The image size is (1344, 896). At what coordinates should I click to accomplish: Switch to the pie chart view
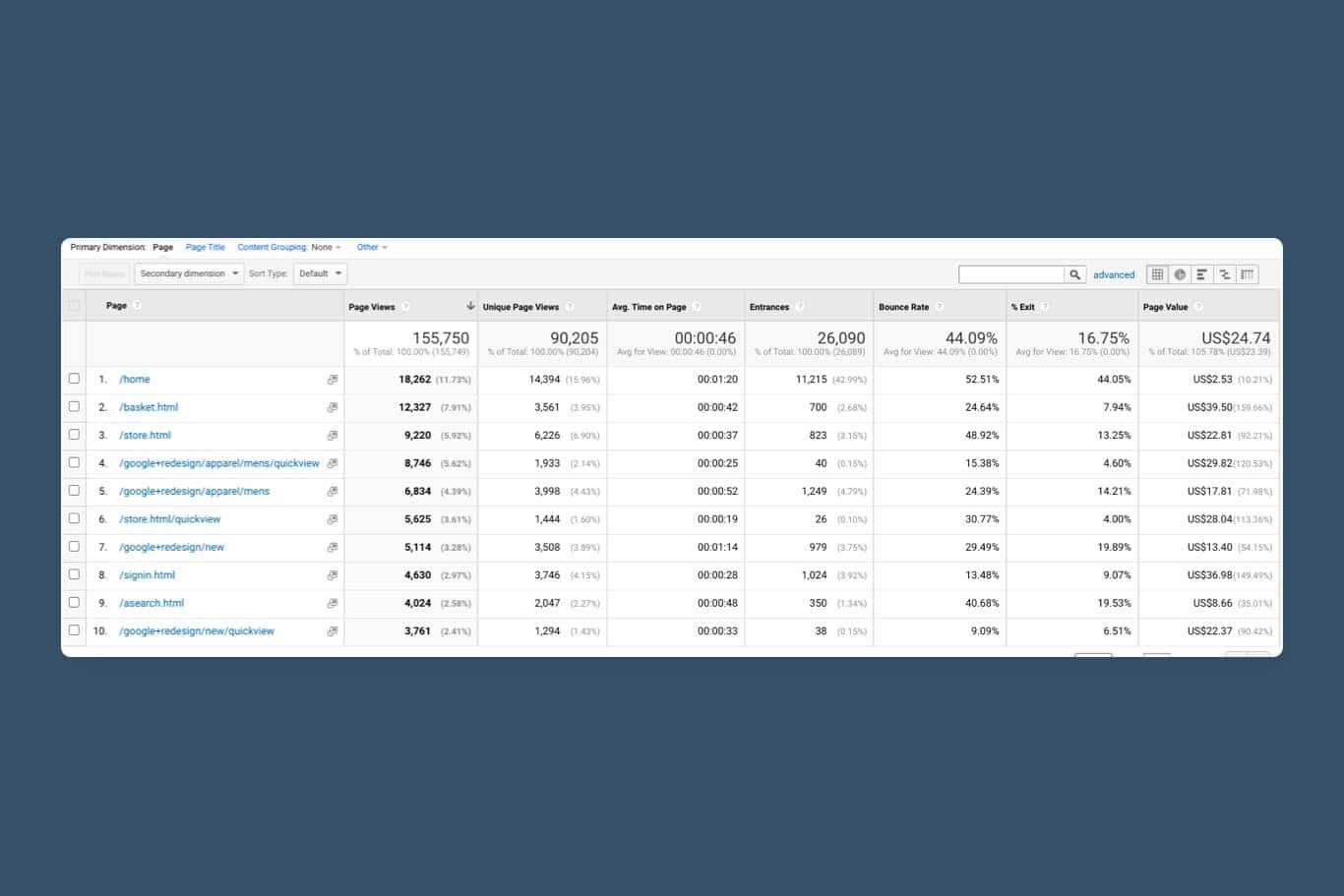pos(1180,274)
